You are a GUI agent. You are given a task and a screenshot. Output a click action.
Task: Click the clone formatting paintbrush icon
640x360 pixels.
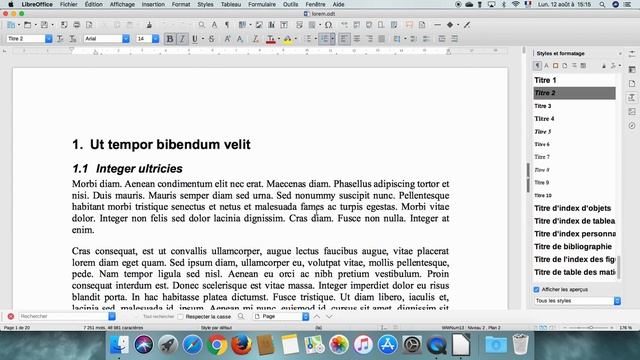(149, 25)
